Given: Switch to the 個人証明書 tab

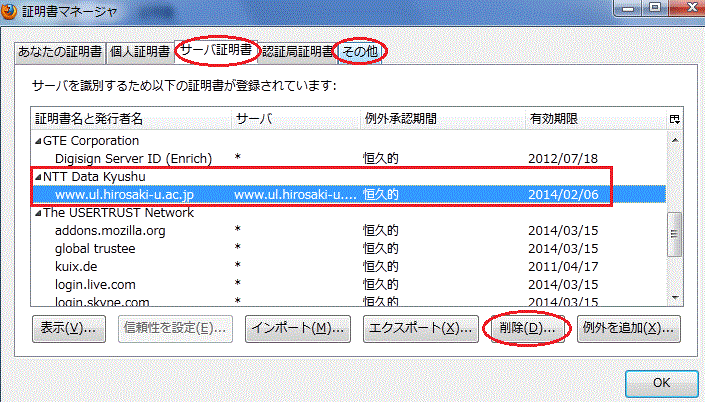Looking at the screenshot, I should coord(140,52).
